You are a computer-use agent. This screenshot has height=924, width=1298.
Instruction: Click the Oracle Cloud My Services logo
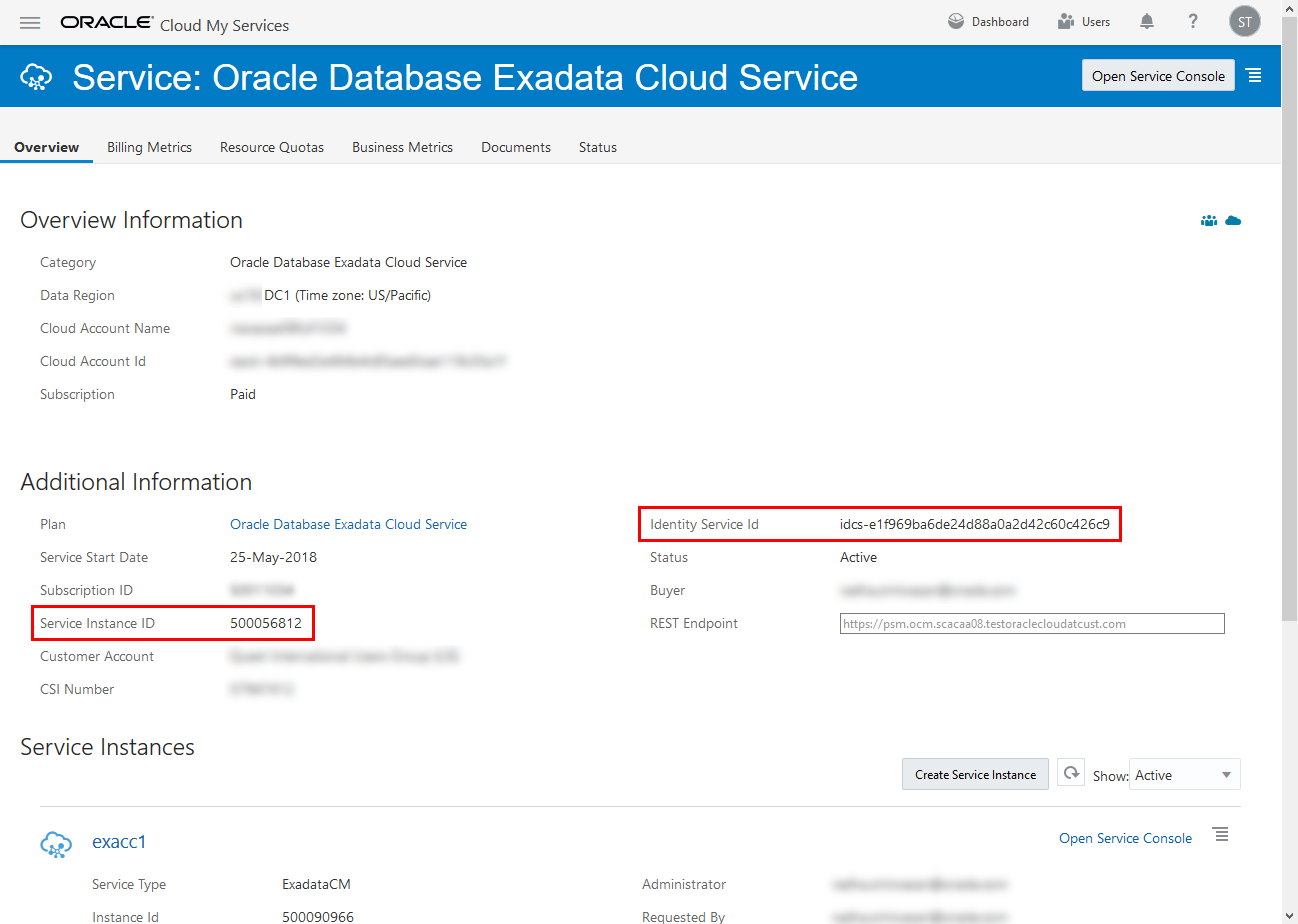pyautogui.click(x=175, y=23)
